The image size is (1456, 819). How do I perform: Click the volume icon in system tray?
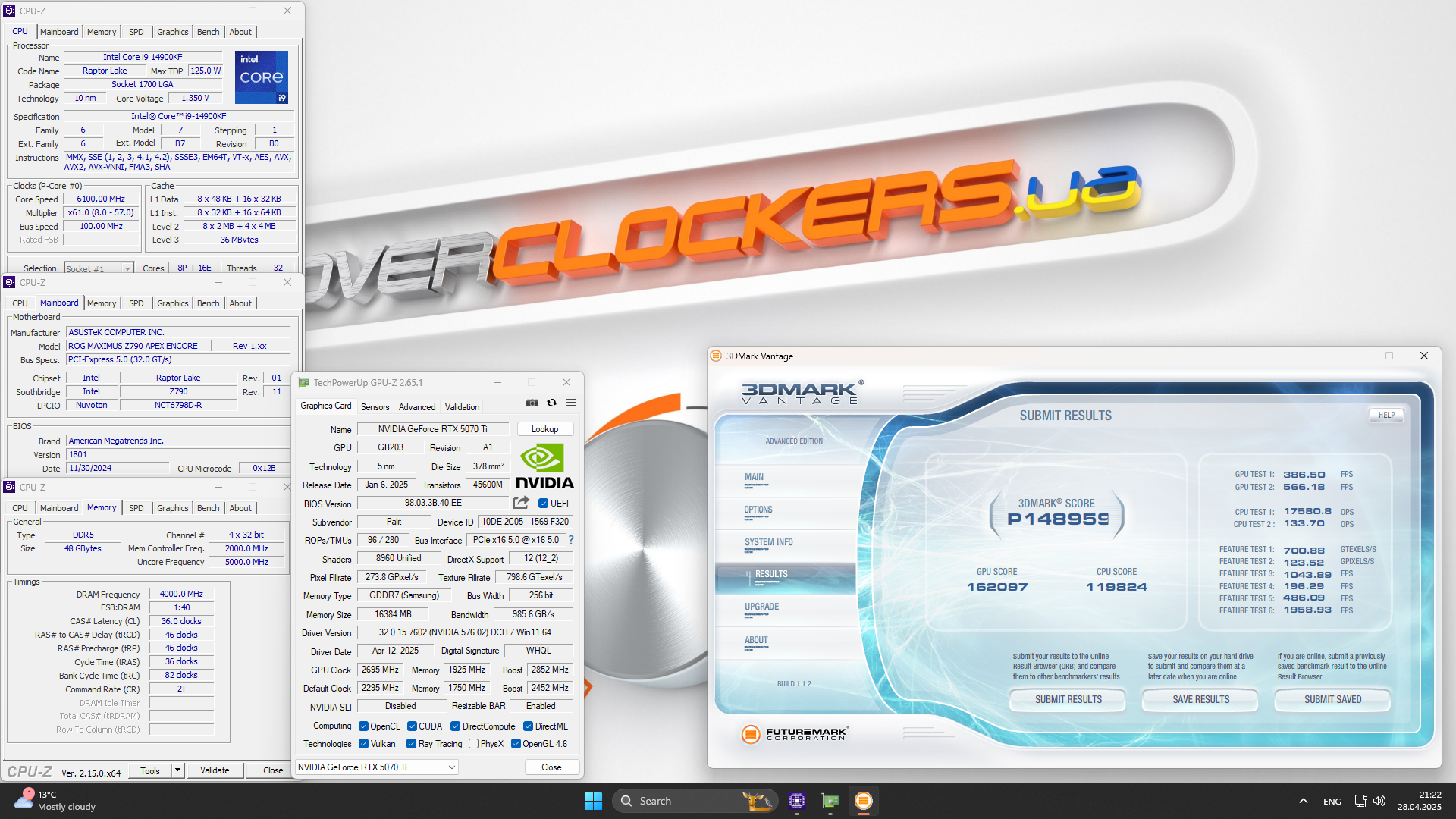[x=1379, y=801]
